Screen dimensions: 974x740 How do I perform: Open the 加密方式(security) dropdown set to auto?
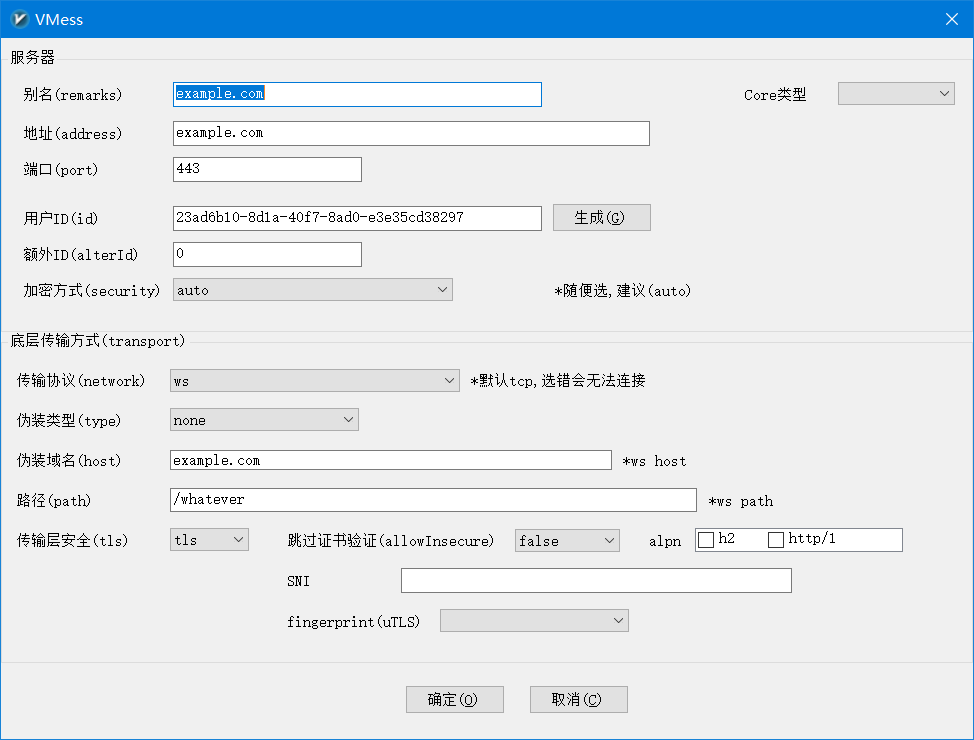click(313, 289)
